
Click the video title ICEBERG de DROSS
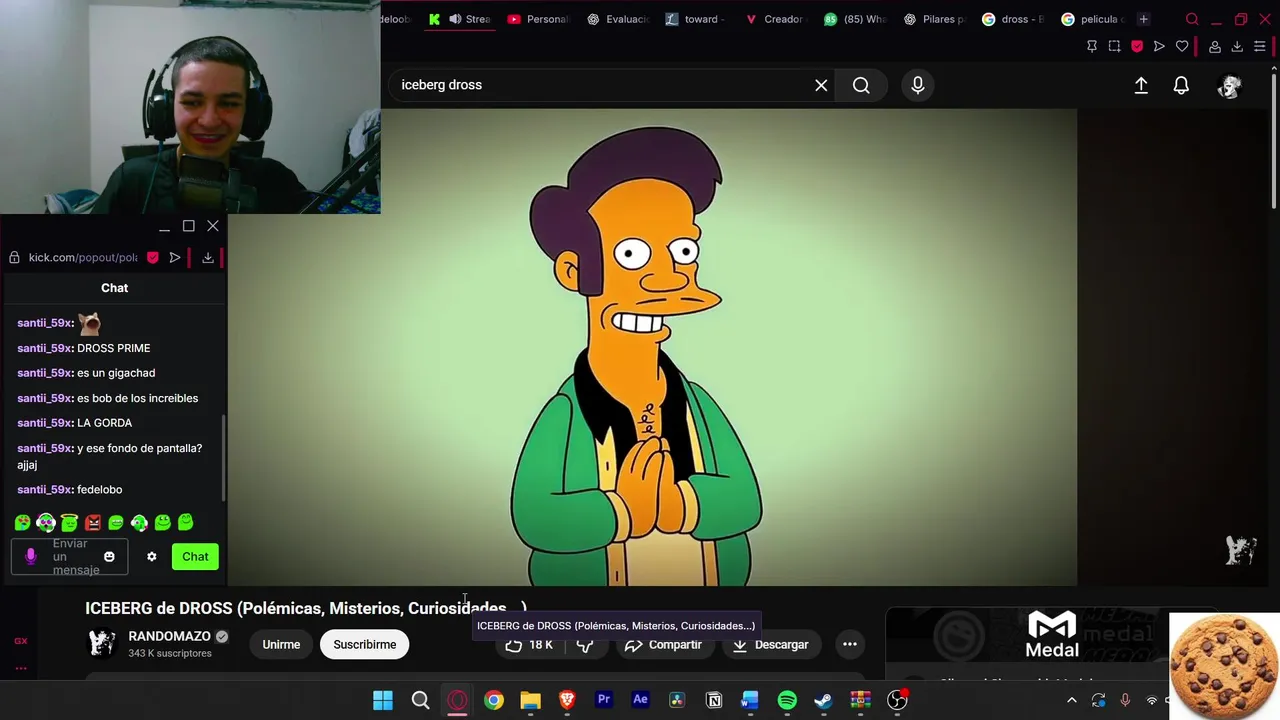(x=305, y=608)
